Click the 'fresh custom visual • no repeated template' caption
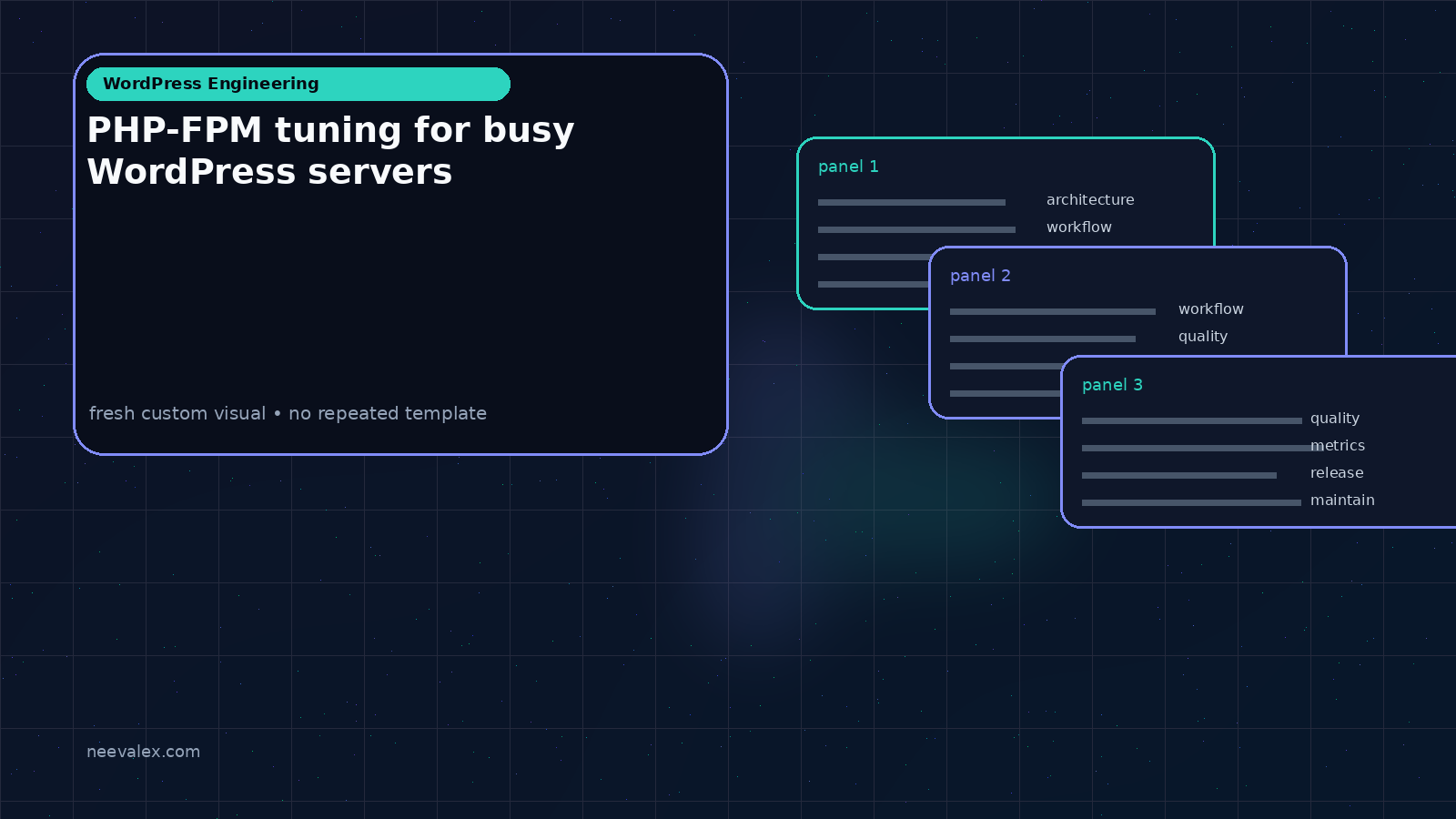Image resolution: width=1456 pixels, height=819 pixels. [x=288, y=413]
